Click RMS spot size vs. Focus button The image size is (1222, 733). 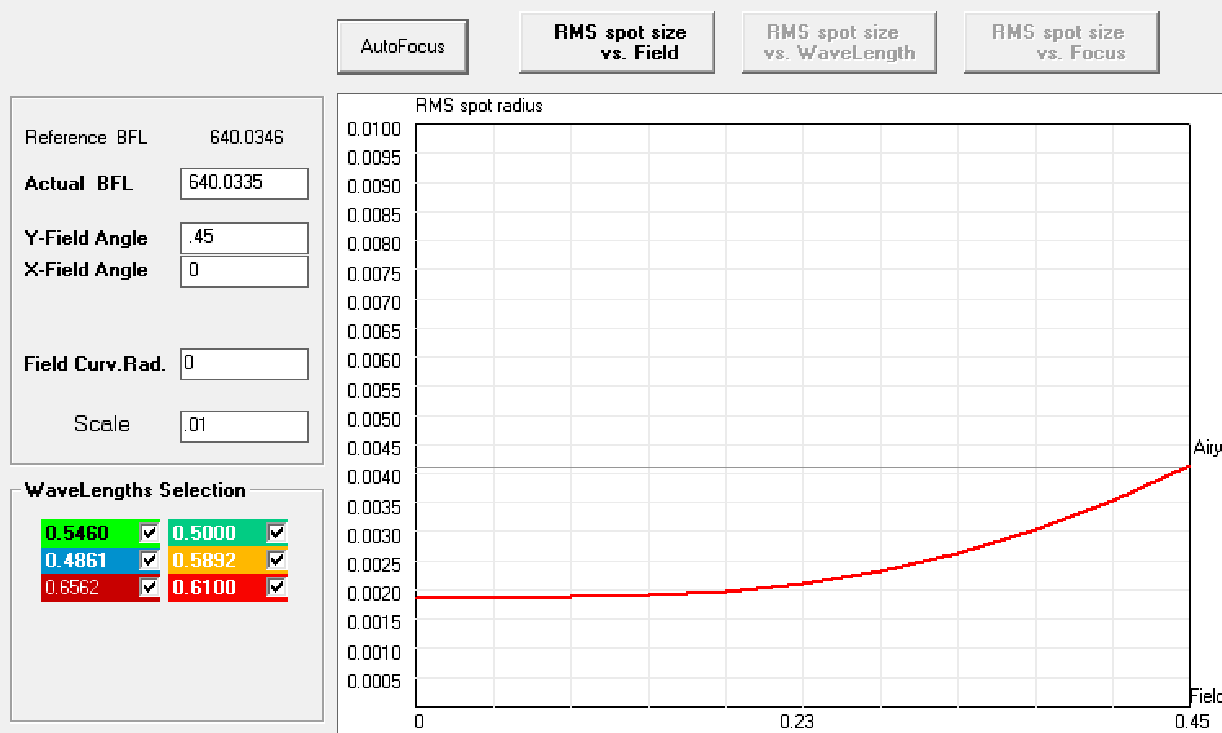1060,43
